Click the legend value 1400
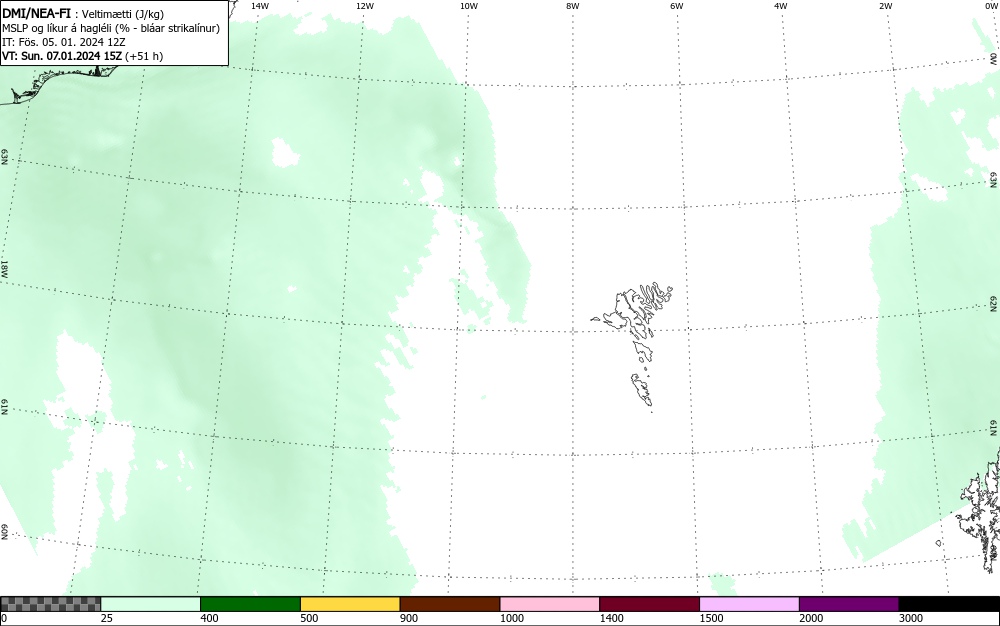Viewport: 1000px width, 626px height. [x=612, y=618]
